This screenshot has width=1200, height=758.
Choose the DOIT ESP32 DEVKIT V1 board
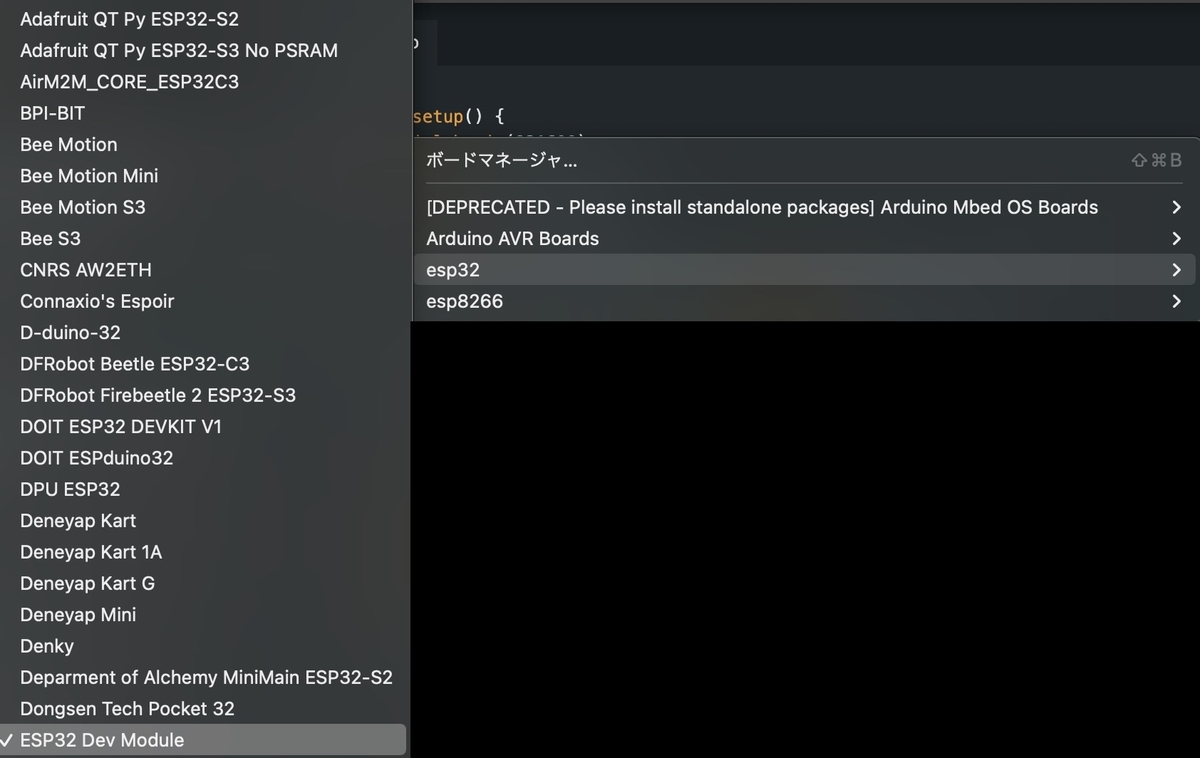click(x=120, y=426)
